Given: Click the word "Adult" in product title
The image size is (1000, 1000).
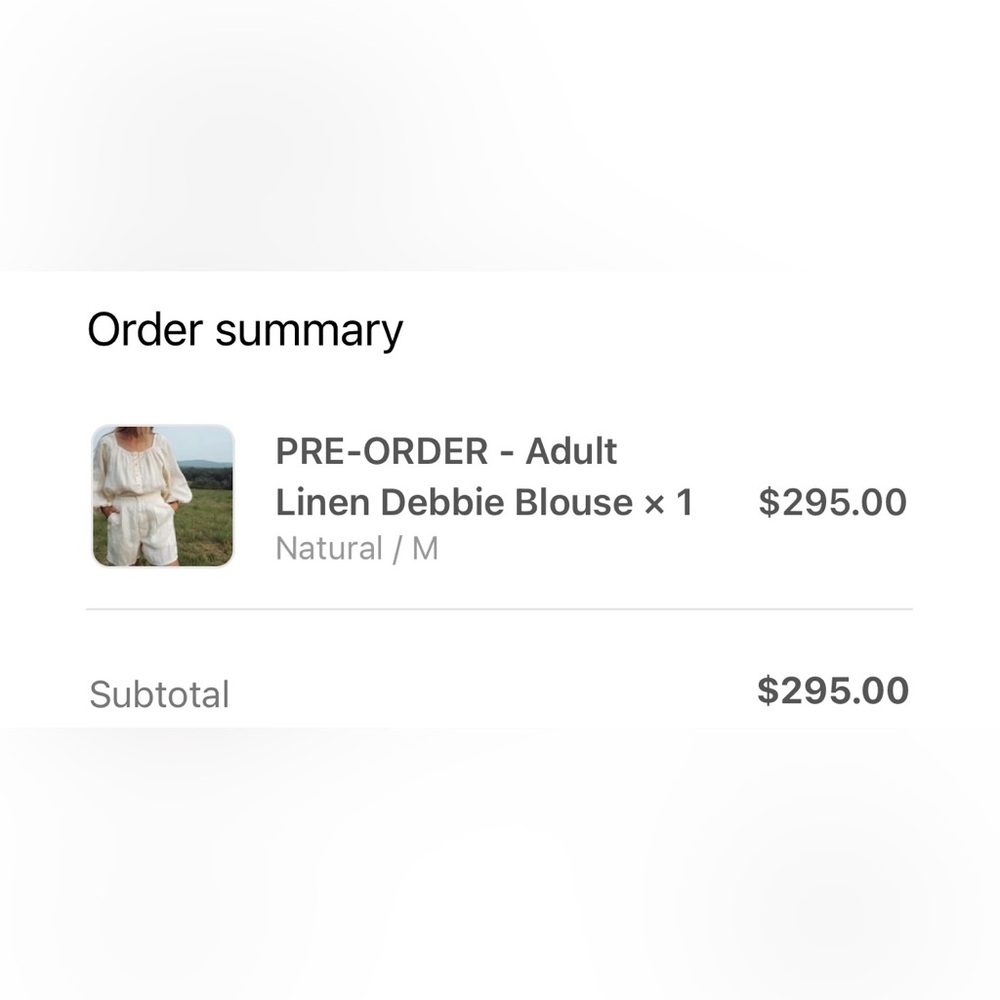Looking at the screenshot, I should (x=571, y=452).
